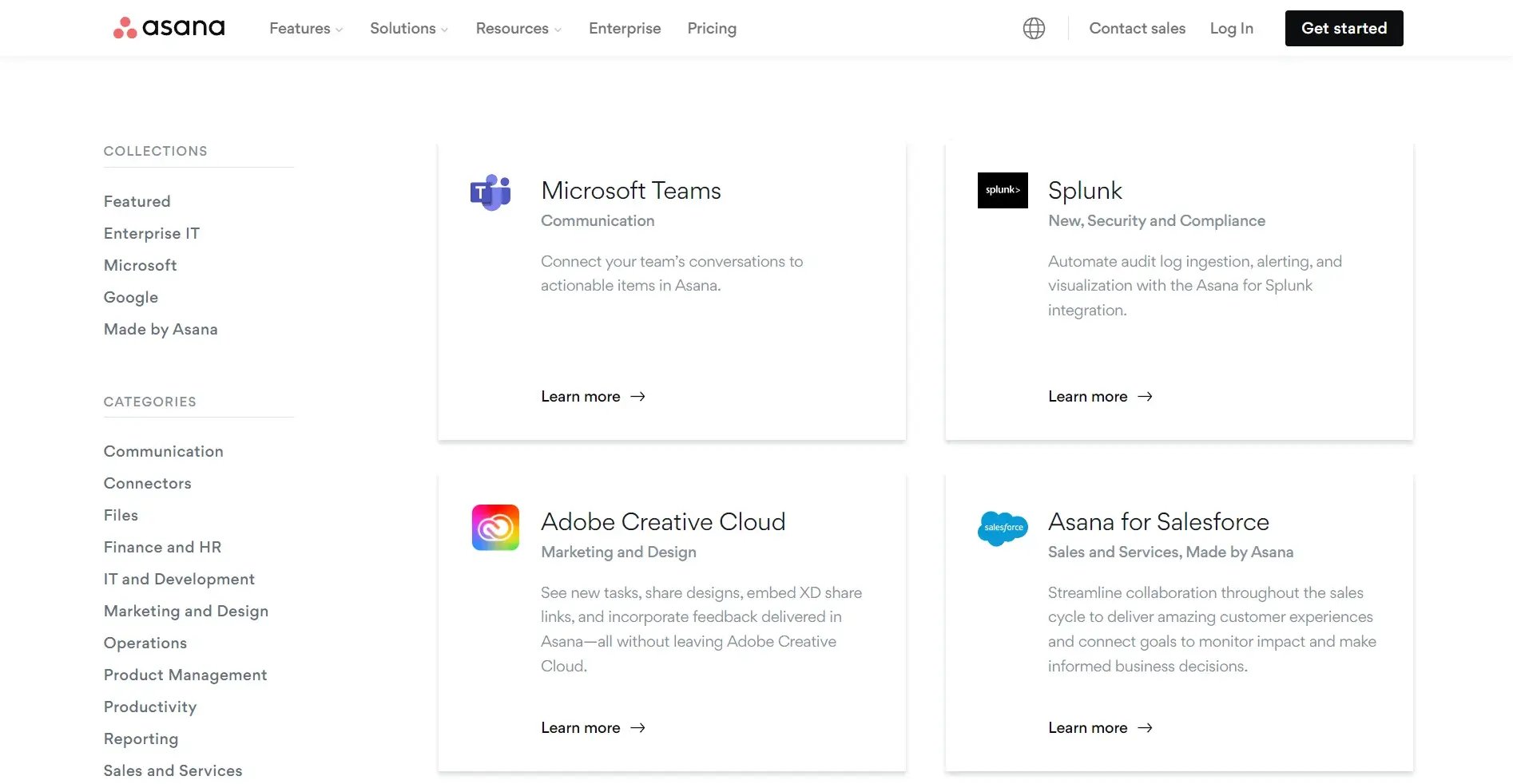Filter by Connectors category
The width and height of the screenshot is (1513, 784).
click(x=147, y=483)
